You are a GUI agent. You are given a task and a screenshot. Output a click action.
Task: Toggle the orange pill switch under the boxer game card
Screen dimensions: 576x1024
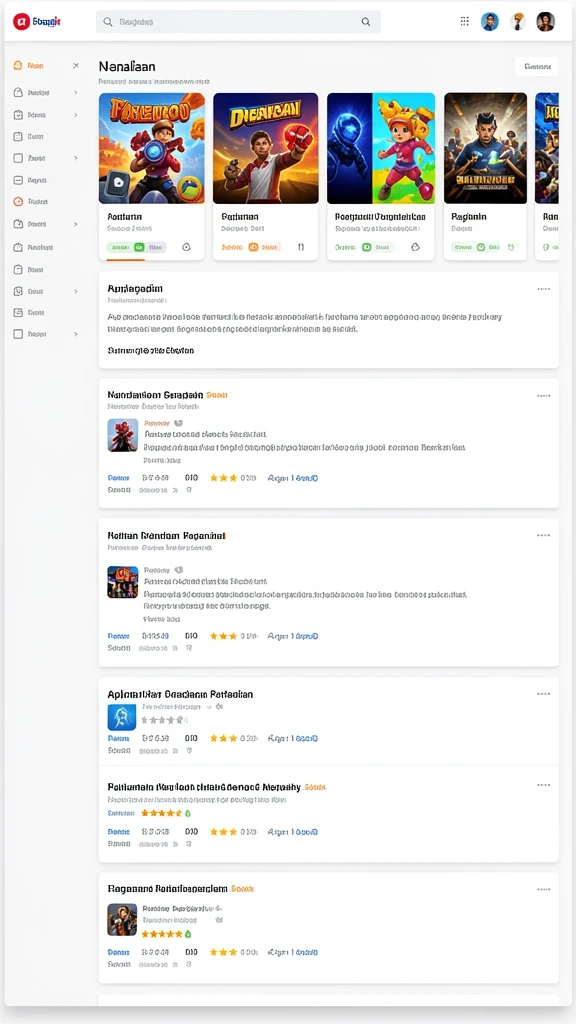point(251,248)
